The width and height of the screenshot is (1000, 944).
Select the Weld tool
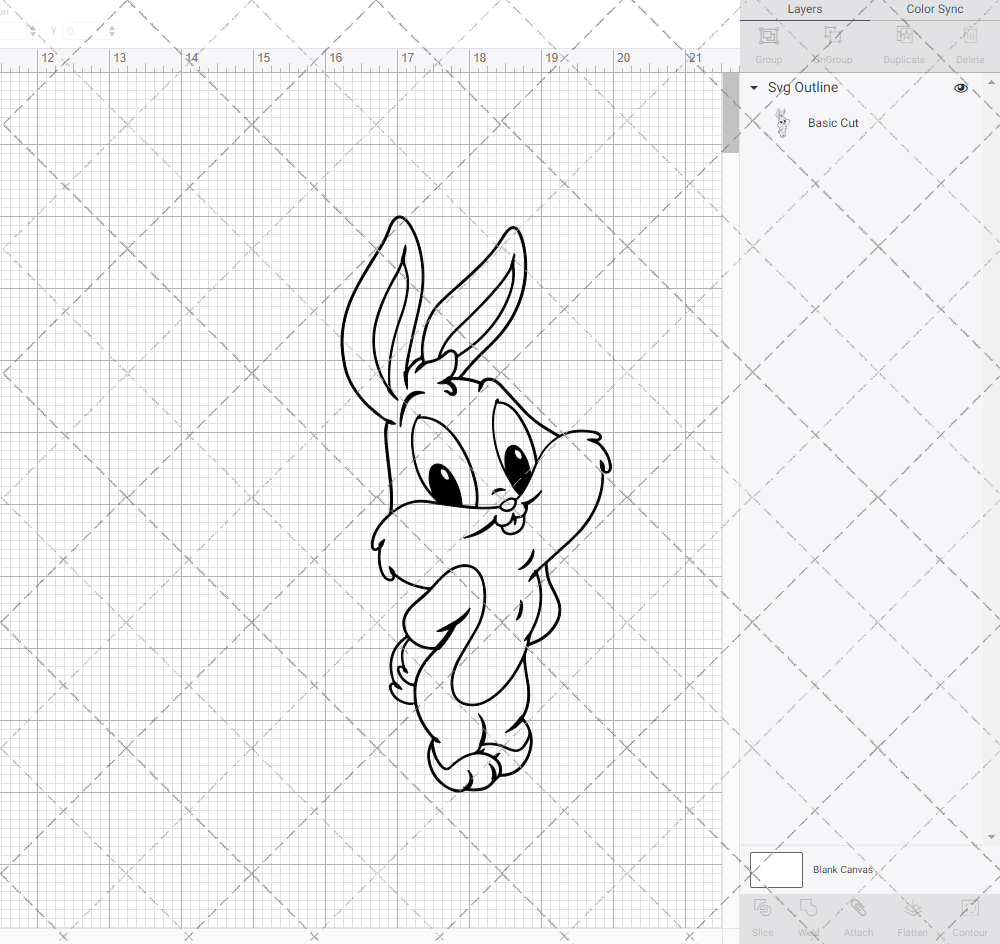pos(808,914)
